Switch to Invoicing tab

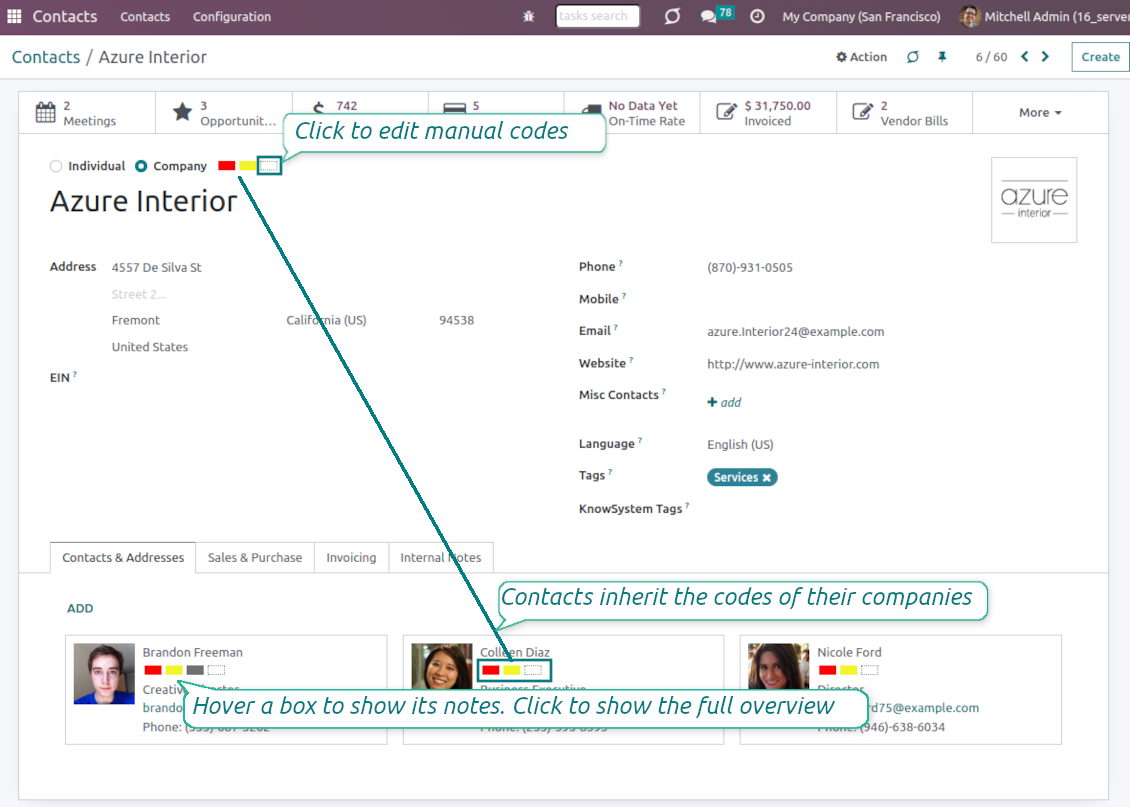click(351, 558)
